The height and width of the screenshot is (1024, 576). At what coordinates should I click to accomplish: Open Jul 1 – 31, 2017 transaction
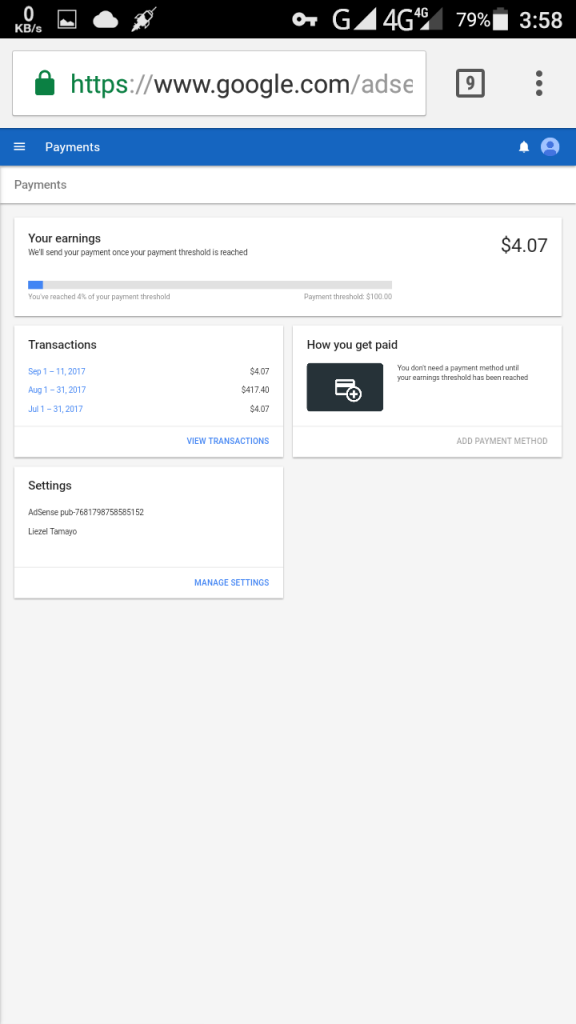(56, 409)
